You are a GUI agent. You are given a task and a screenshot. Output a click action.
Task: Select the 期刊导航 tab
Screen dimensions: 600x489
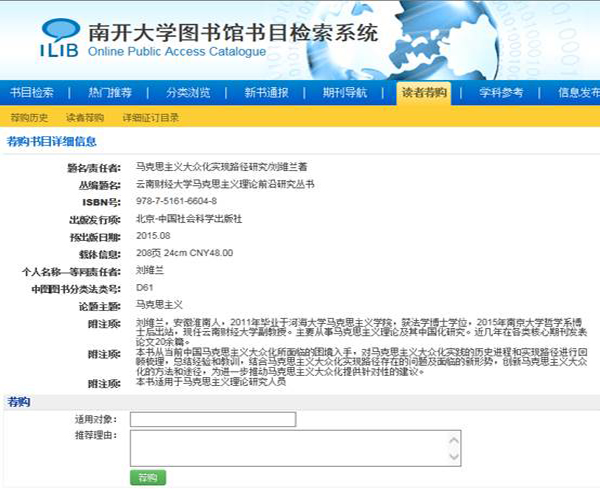click(x=346, y=93)
